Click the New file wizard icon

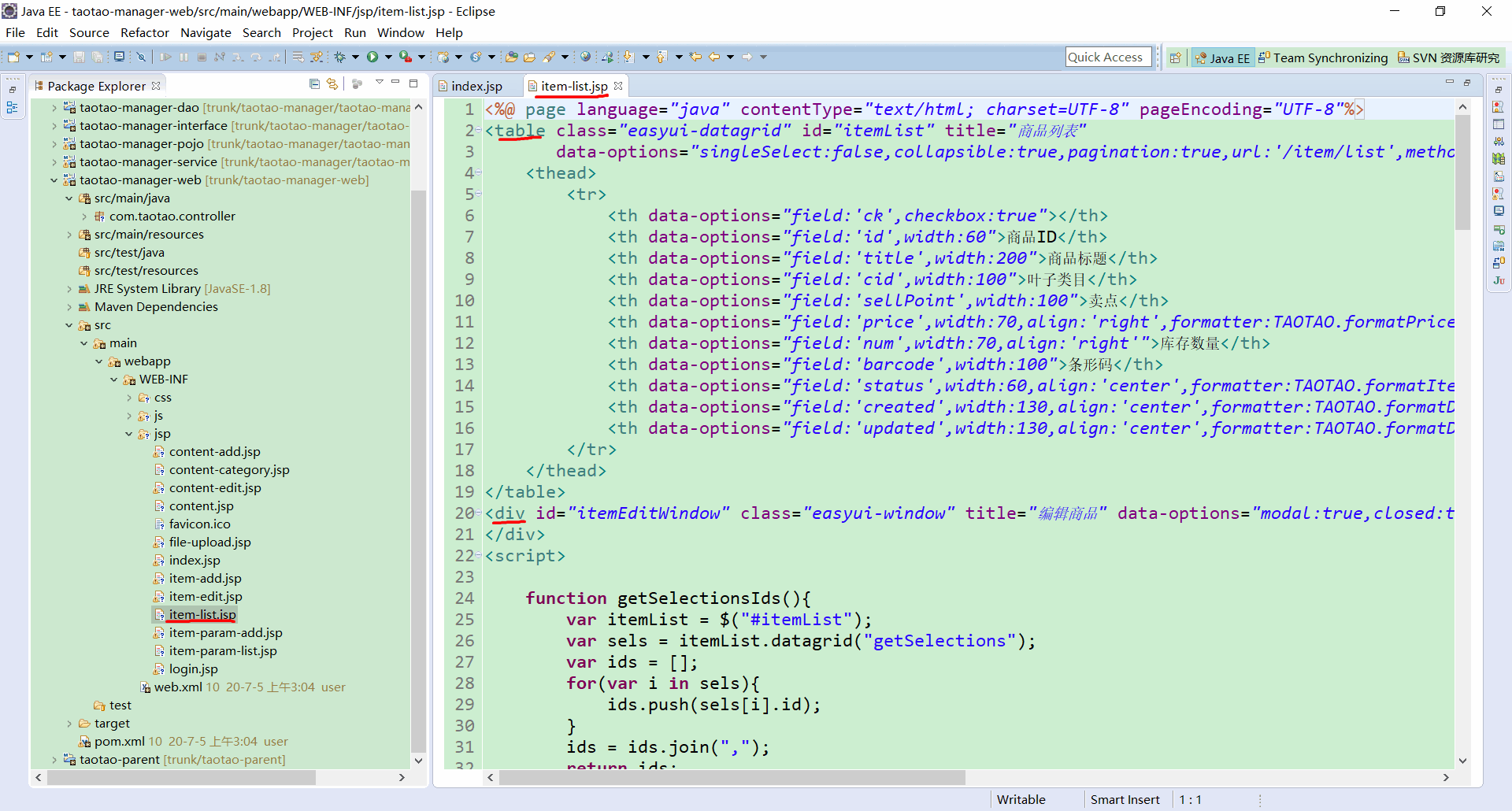(13, 57)
